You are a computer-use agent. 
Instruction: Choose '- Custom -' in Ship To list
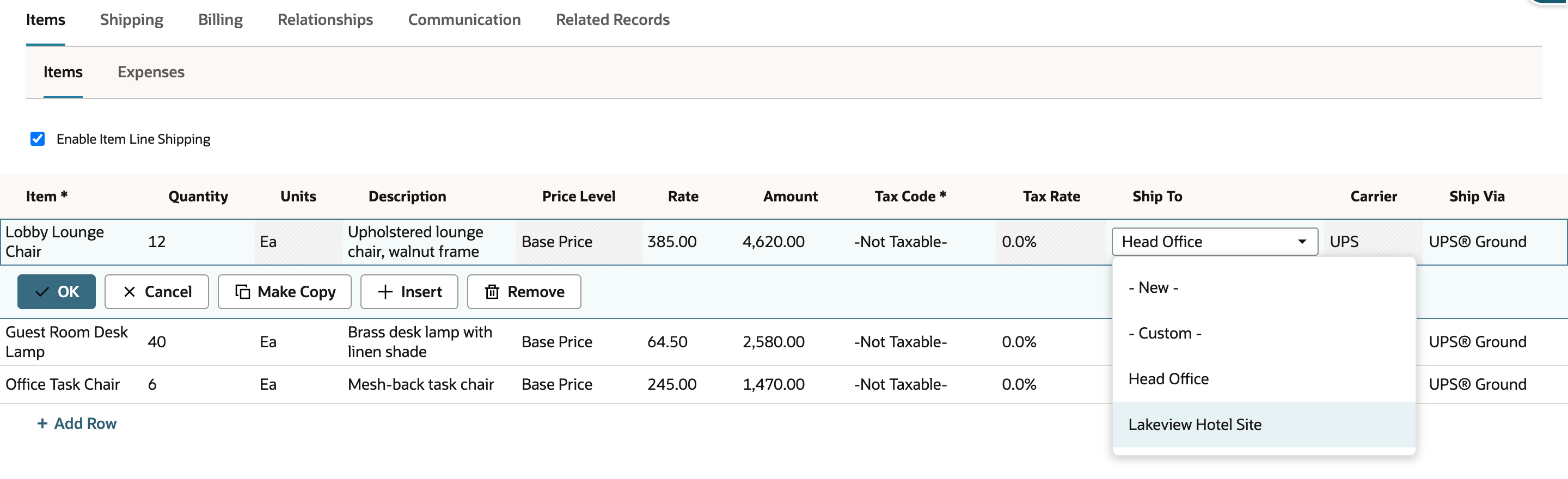point(1264,333)
